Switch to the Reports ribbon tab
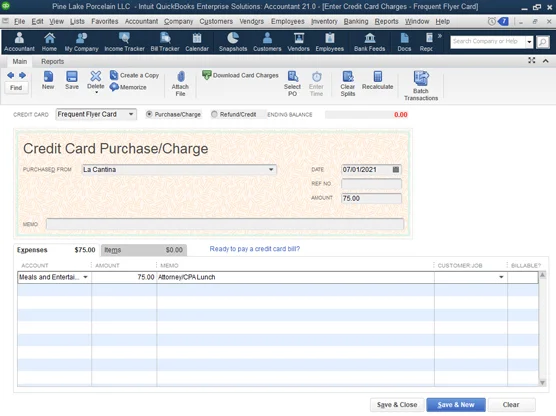This screenshot has height=416, width=556. [52, 61]
